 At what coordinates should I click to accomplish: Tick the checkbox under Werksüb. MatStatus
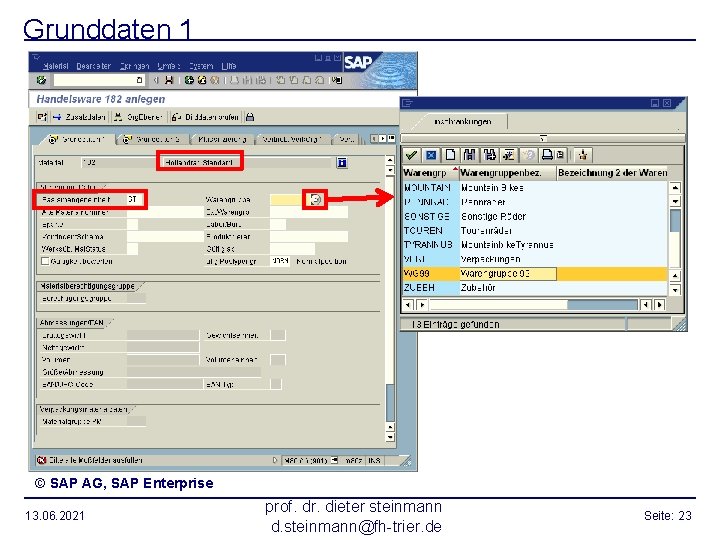45,261
